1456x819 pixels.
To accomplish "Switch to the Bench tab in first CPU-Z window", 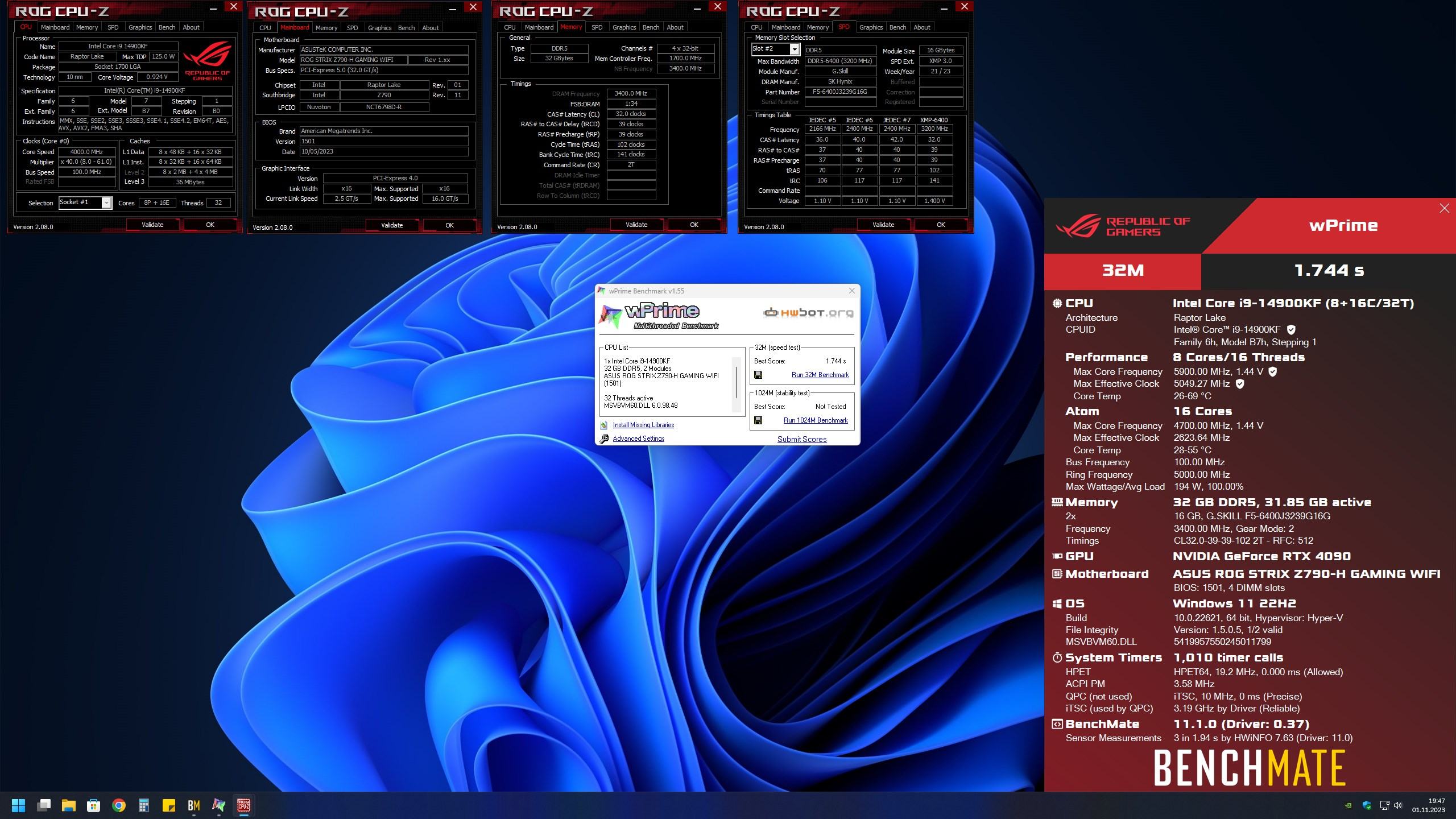I will [x=167, y=27].
